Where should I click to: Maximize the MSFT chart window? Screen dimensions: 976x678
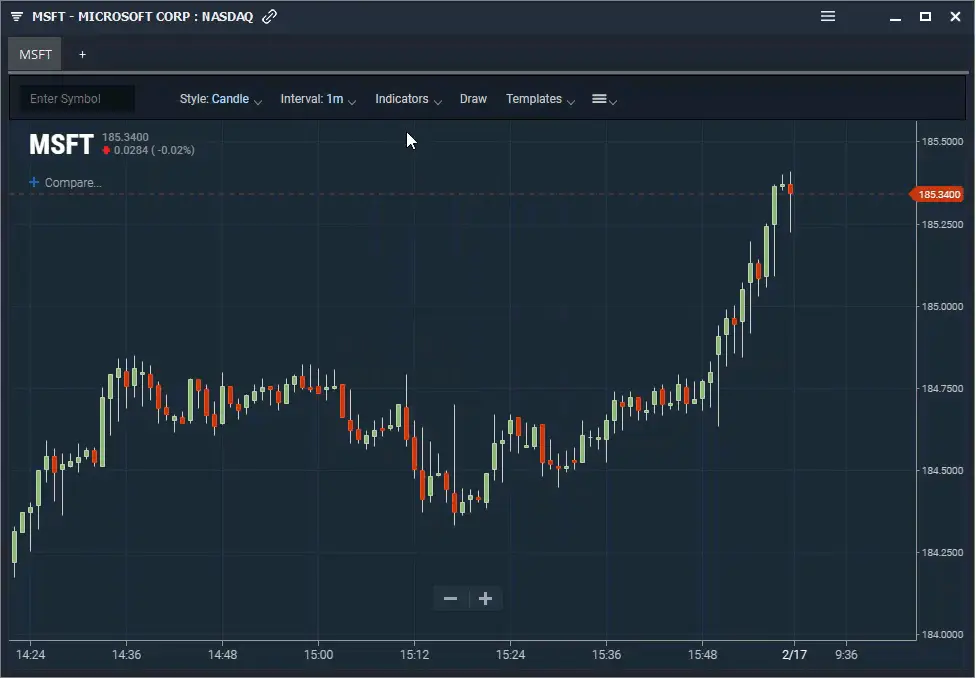coord(926,17)
